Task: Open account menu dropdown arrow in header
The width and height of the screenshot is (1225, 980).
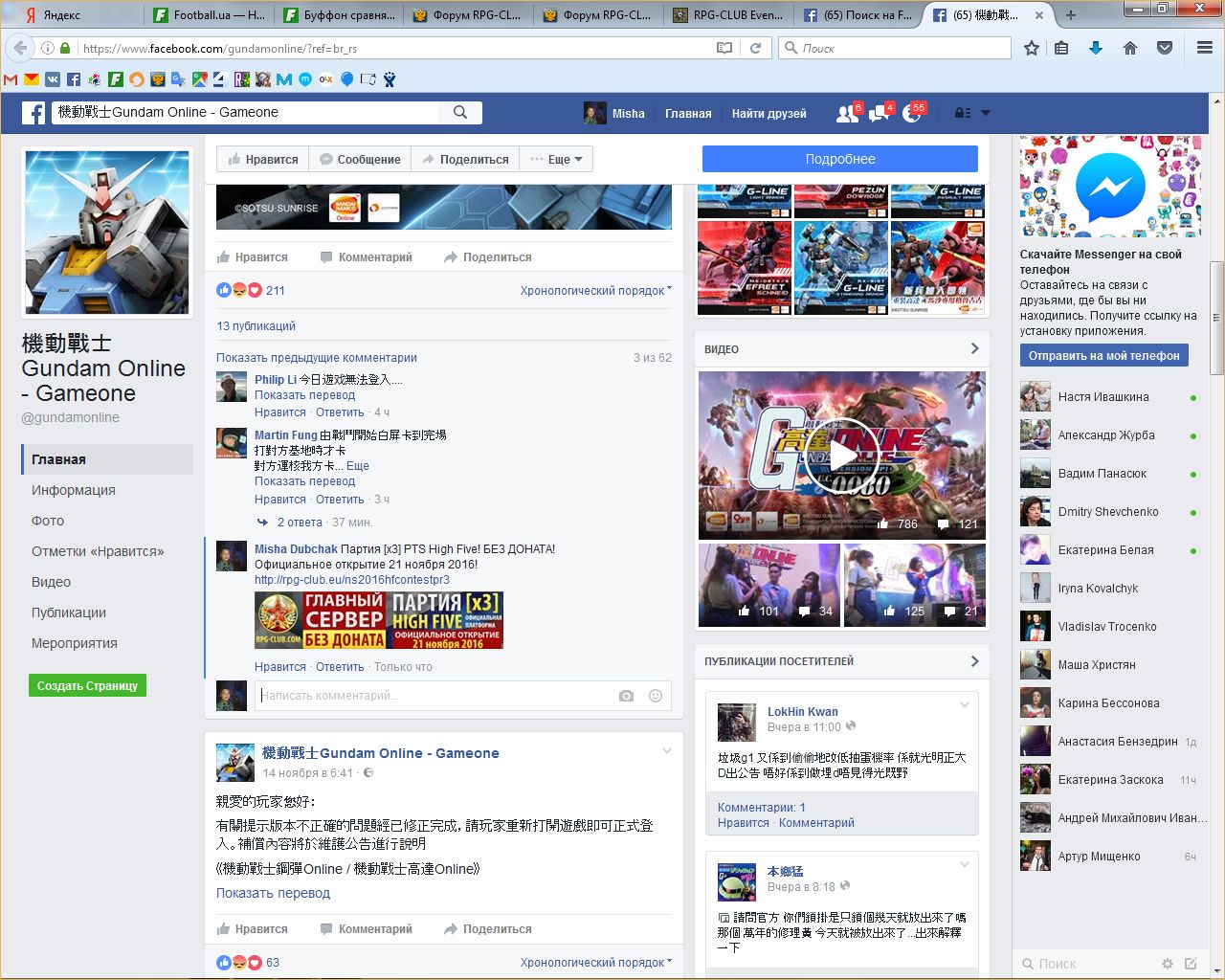Action: pyautogui.click(x=986, y=113)
